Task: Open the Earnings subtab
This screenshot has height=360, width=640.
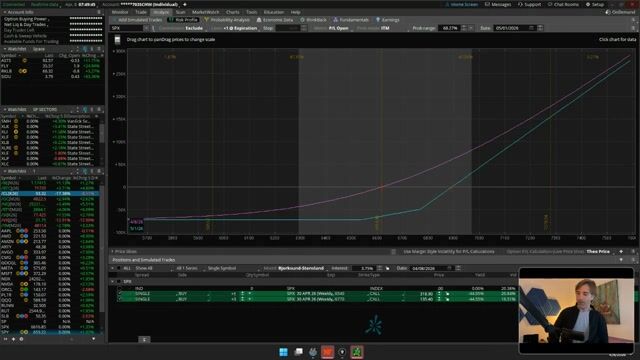Action: click(388, 20)
